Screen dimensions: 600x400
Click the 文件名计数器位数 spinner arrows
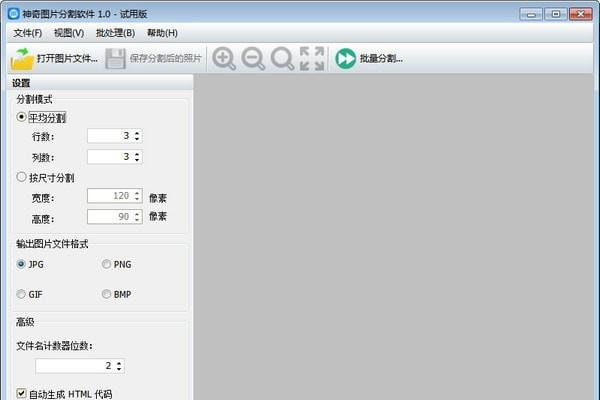tap(119, 366)
